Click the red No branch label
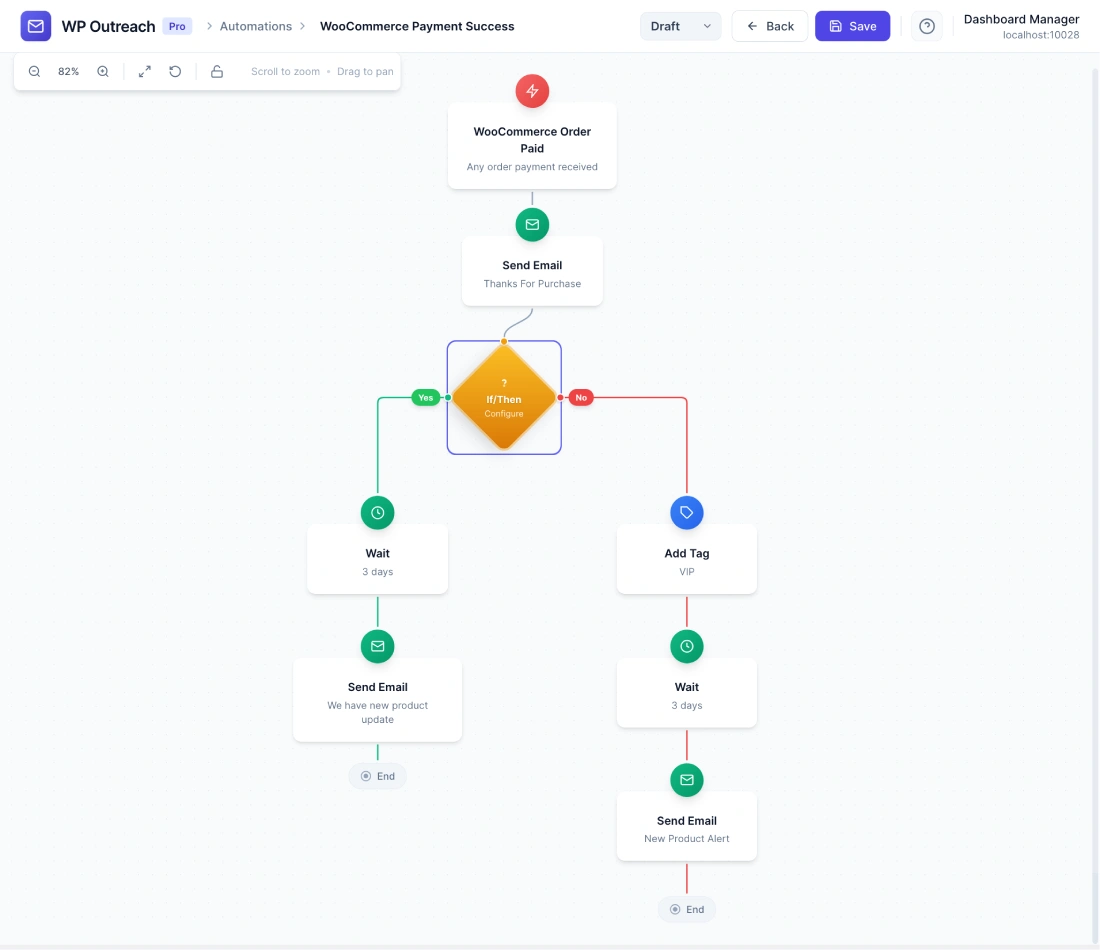This screenshot has width=1100, height=950. (x=581, y=398)
